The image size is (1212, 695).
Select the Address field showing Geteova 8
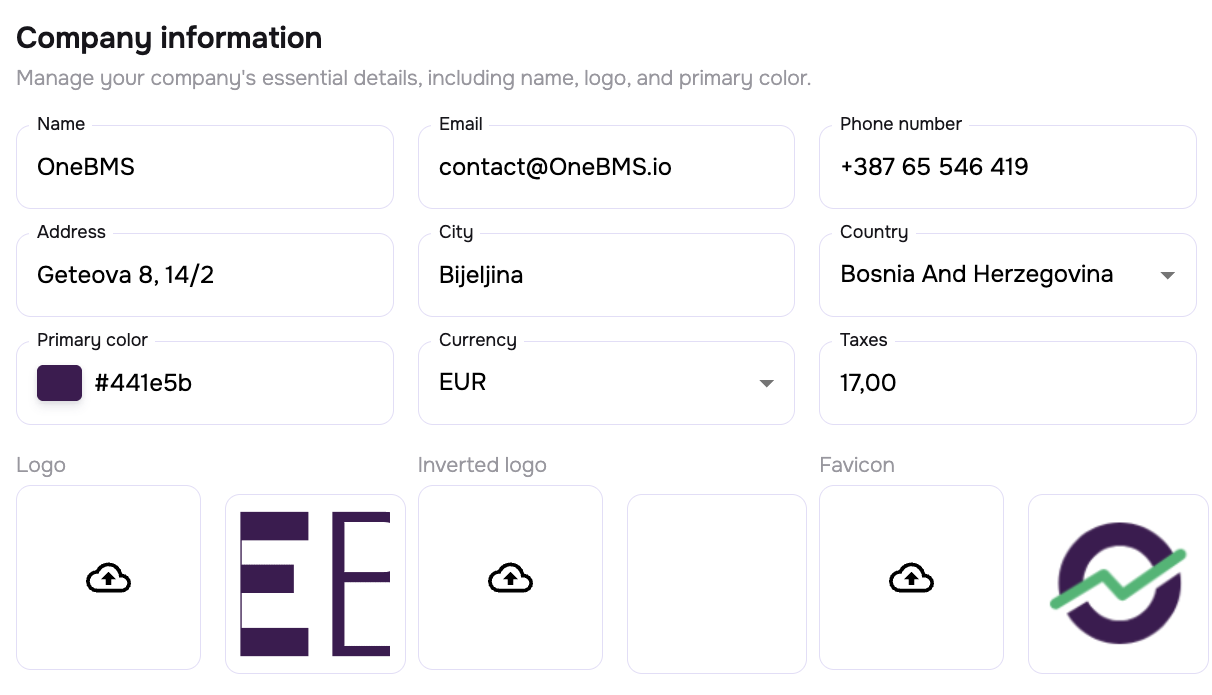click(x=205, y=275)
